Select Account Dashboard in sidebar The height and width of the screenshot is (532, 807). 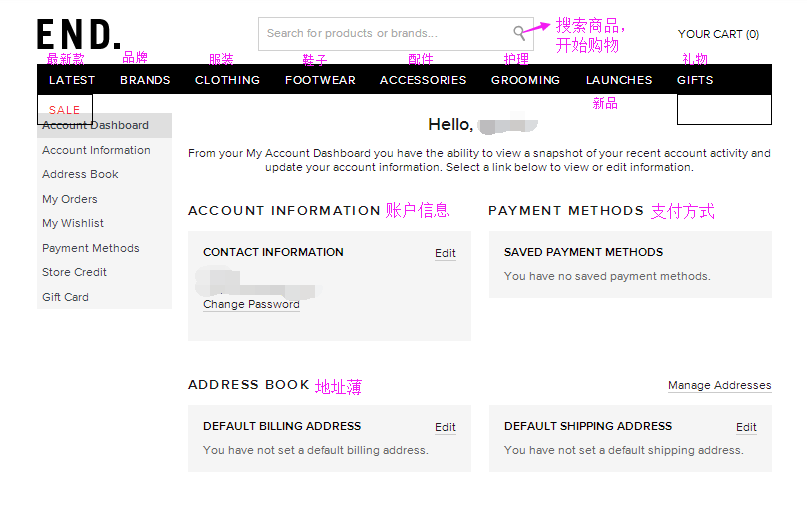click(104, 126)
